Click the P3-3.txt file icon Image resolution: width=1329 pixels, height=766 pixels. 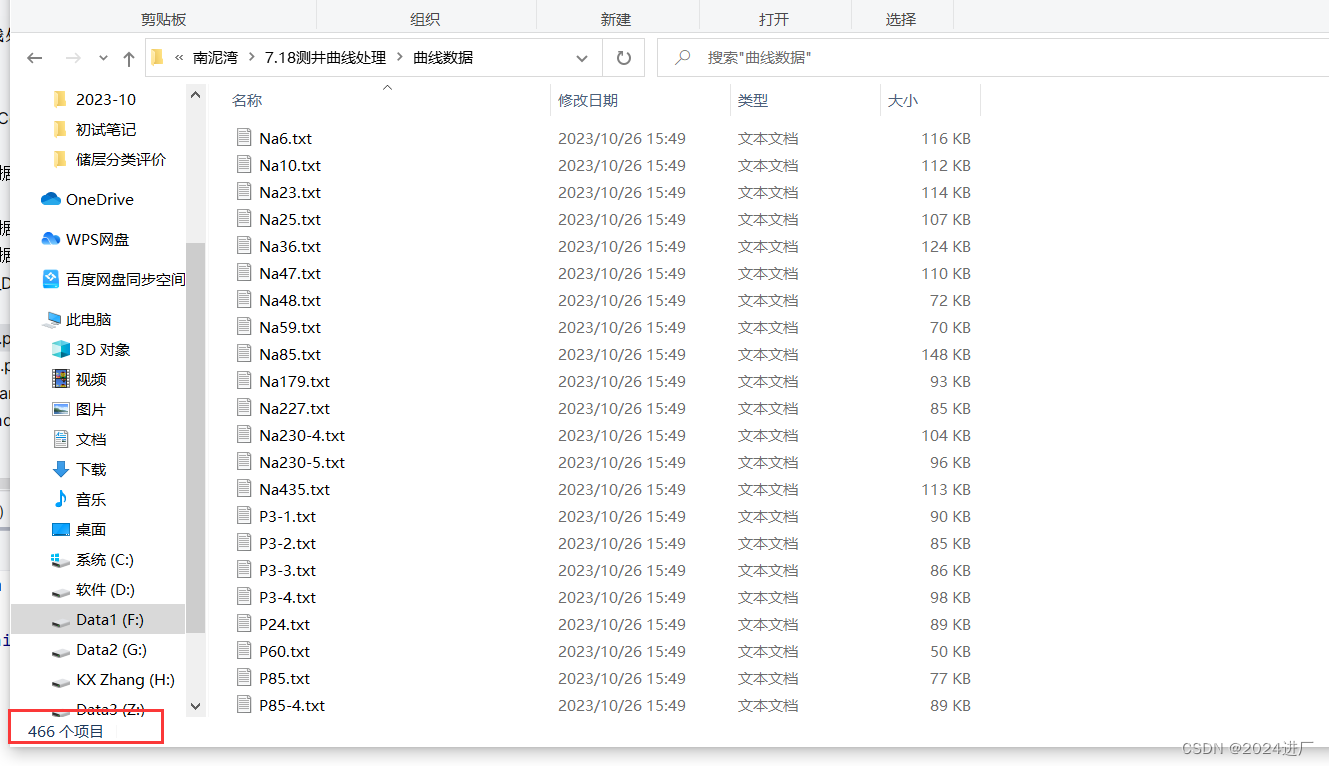(244, 569)
